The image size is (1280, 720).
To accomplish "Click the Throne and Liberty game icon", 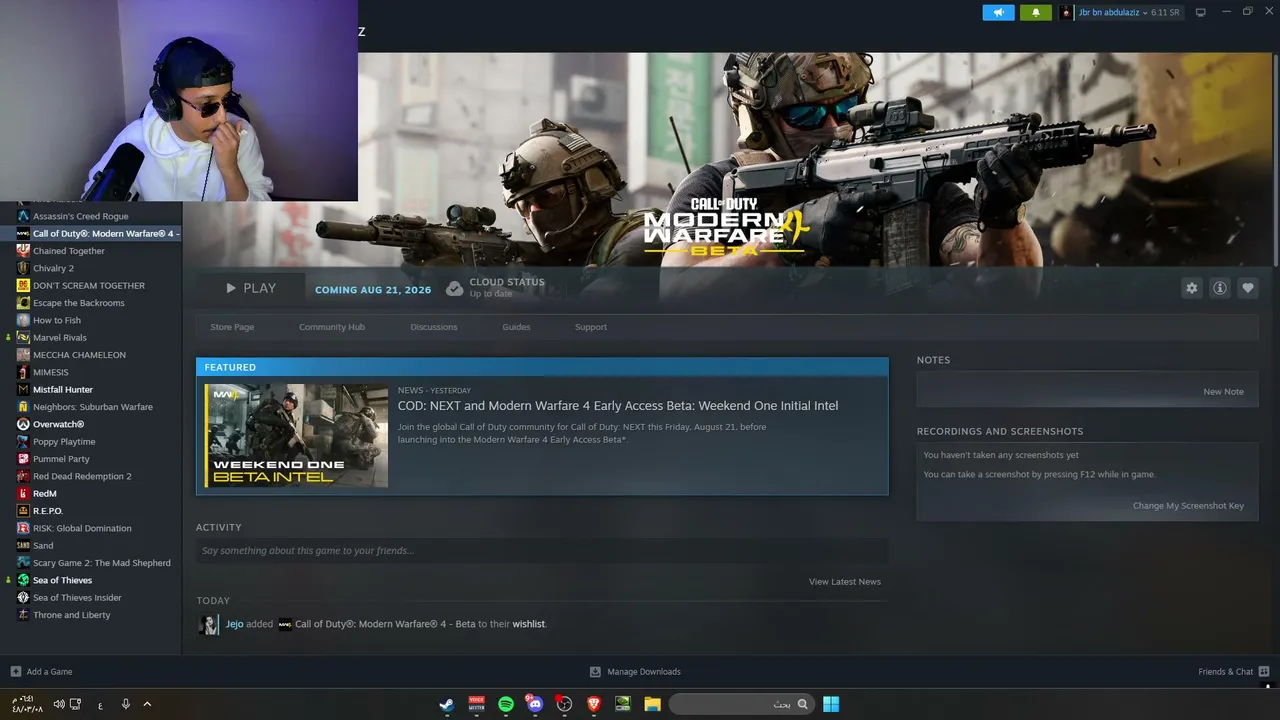I will [23, 615].
